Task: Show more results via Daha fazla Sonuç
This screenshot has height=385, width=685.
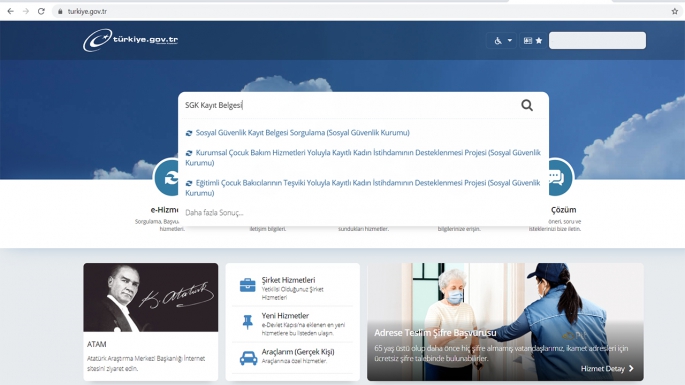Action: pos(214,213)
